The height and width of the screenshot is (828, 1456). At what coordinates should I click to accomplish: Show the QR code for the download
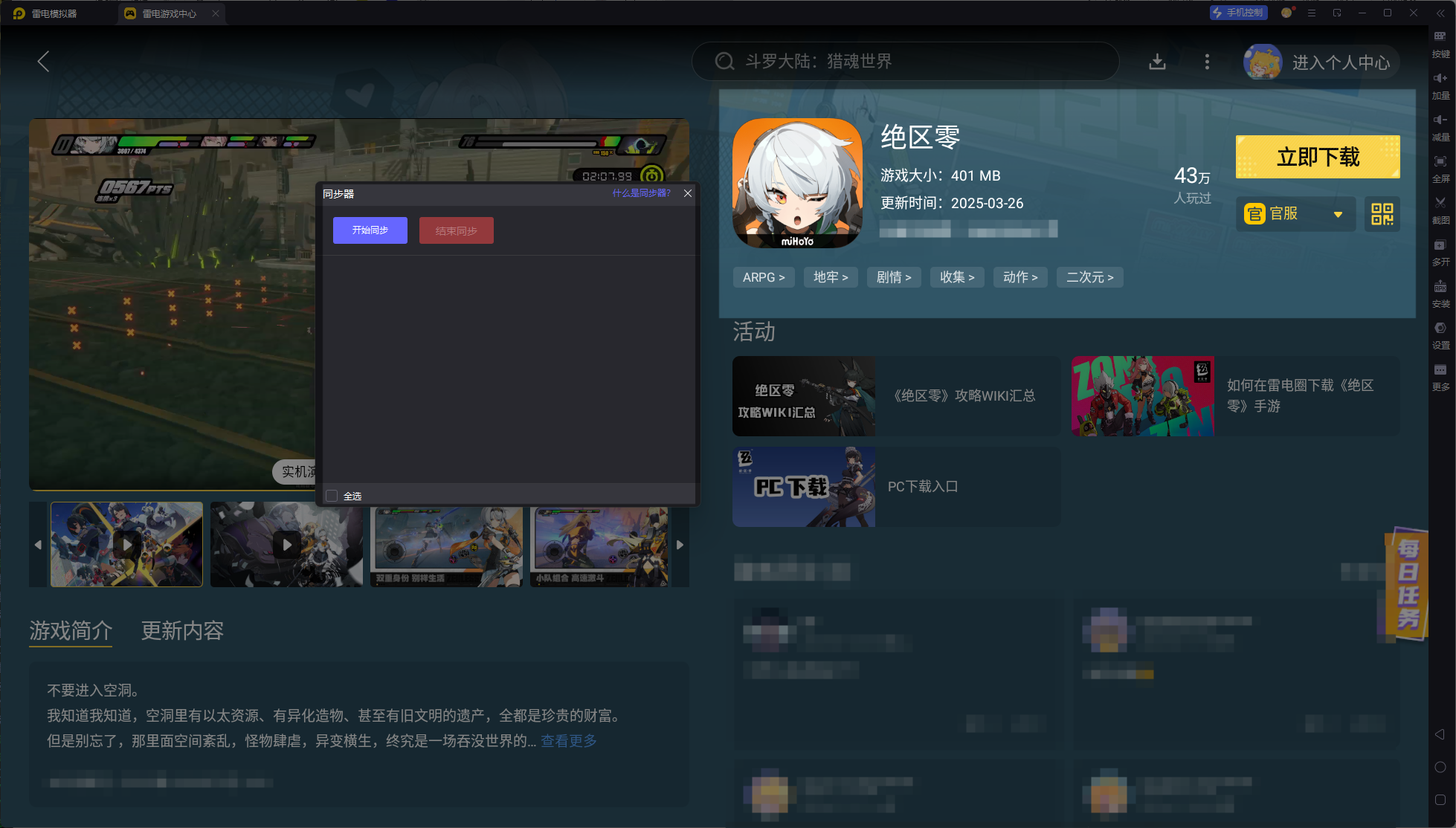1382,214
